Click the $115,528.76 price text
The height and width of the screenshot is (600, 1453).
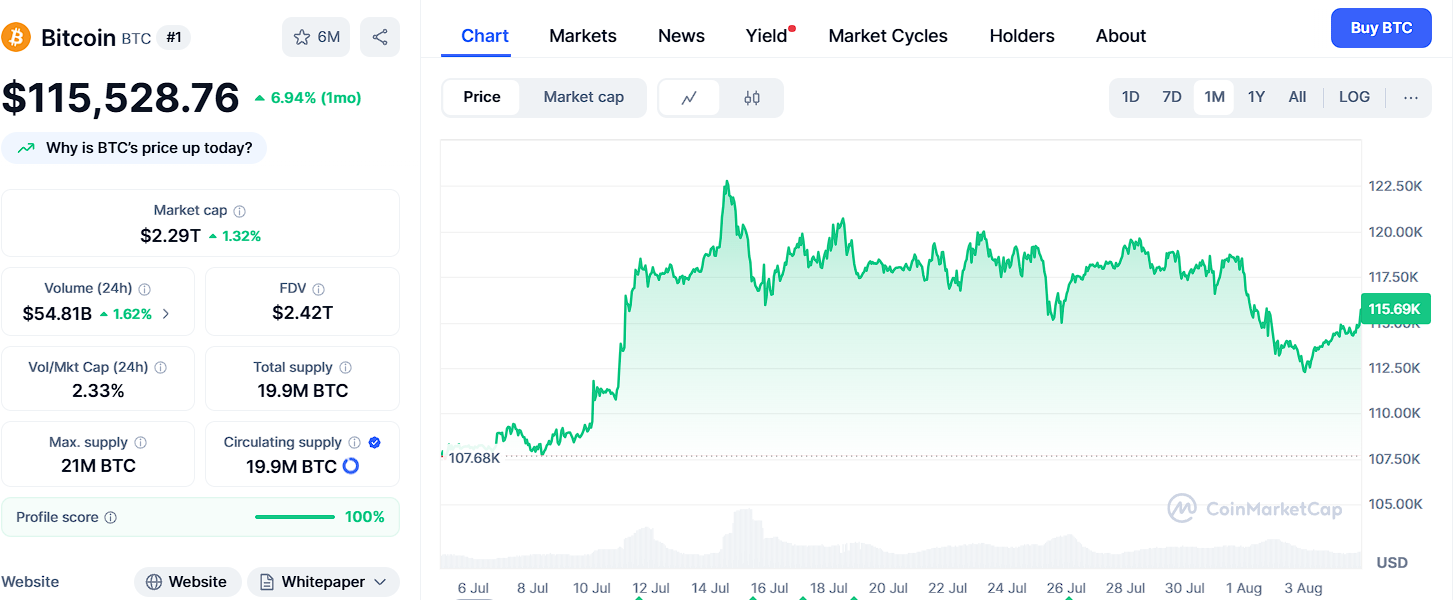click(121, 98)
